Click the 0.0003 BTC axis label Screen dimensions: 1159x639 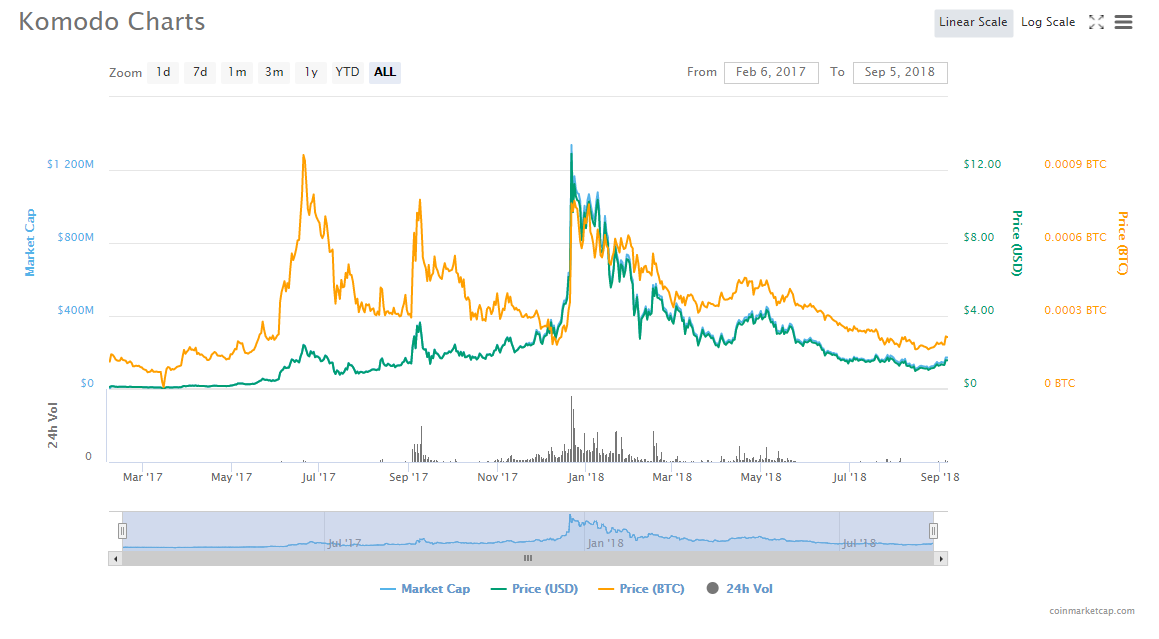(x=1075, y=311)
